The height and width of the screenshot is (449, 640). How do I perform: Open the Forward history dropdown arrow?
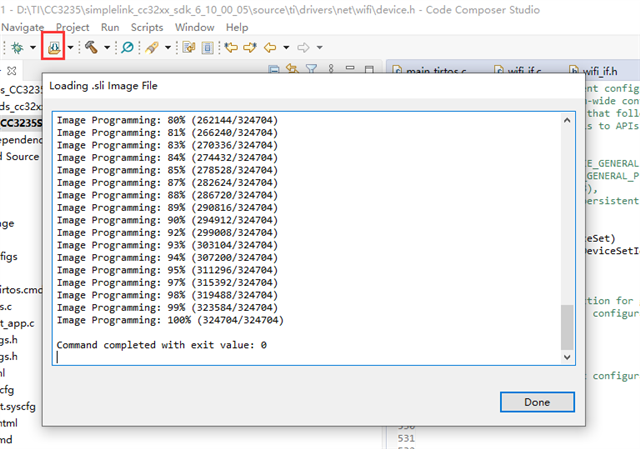[320, 48]
